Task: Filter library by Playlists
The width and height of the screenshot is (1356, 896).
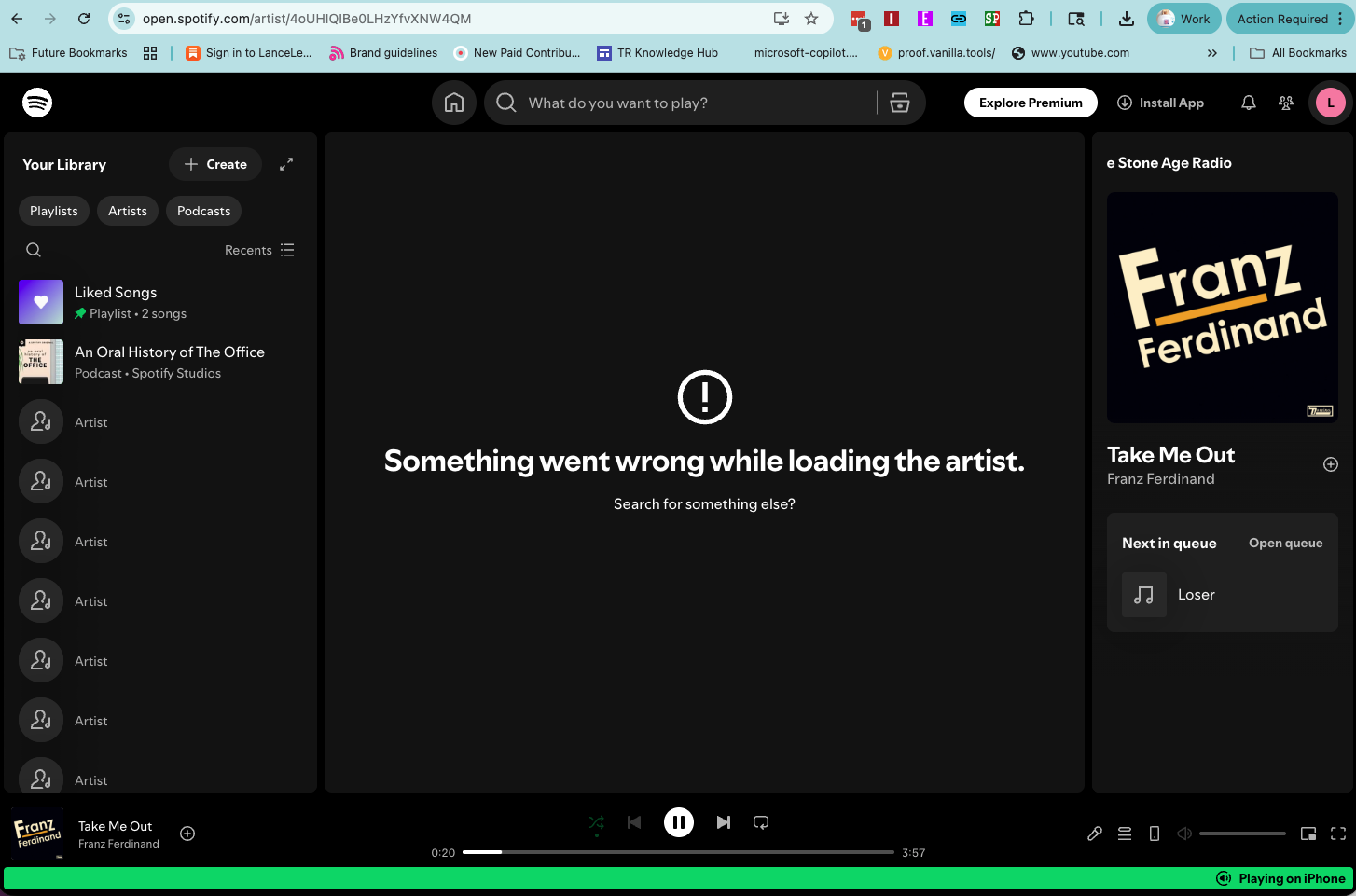Action: [54, 211]
